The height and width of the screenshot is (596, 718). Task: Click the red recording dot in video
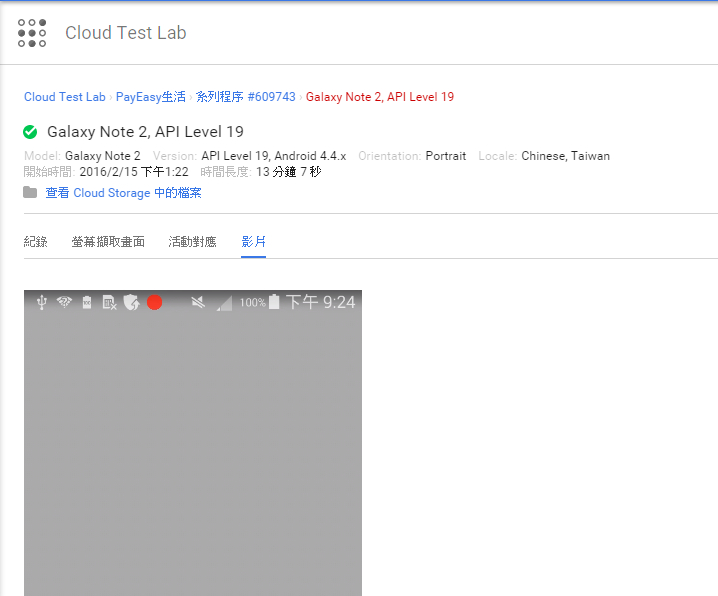154,303
